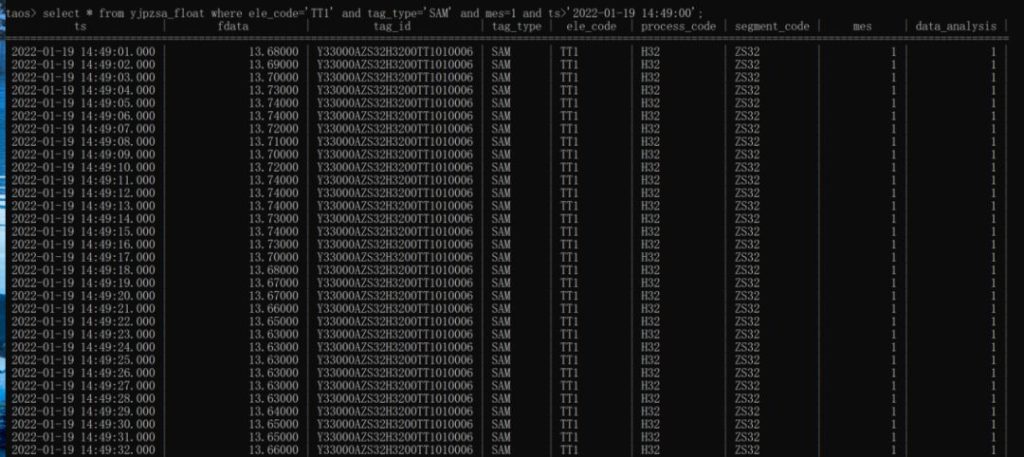Click the timestamp 2022-01-19 14:49:20.000
Viewport: 1024px width, 457px height.
pyautogui.click(x=84, y=296)
